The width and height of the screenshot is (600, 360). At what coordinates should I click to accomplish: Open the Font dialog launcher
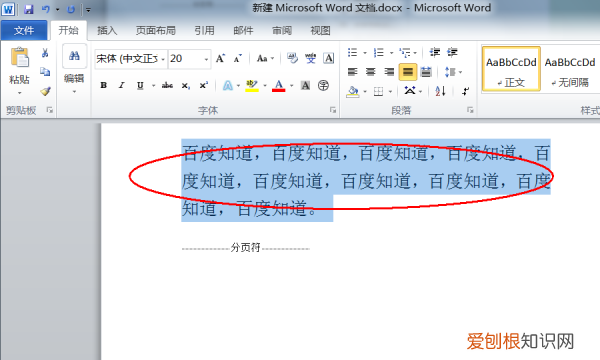click(333, 110)
